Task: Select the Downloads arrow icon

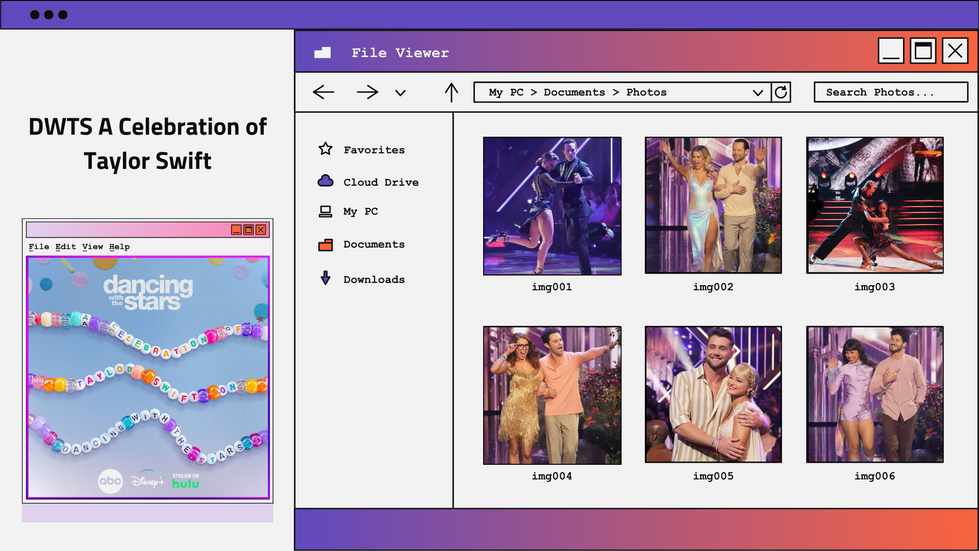Action: coord(325,278)
